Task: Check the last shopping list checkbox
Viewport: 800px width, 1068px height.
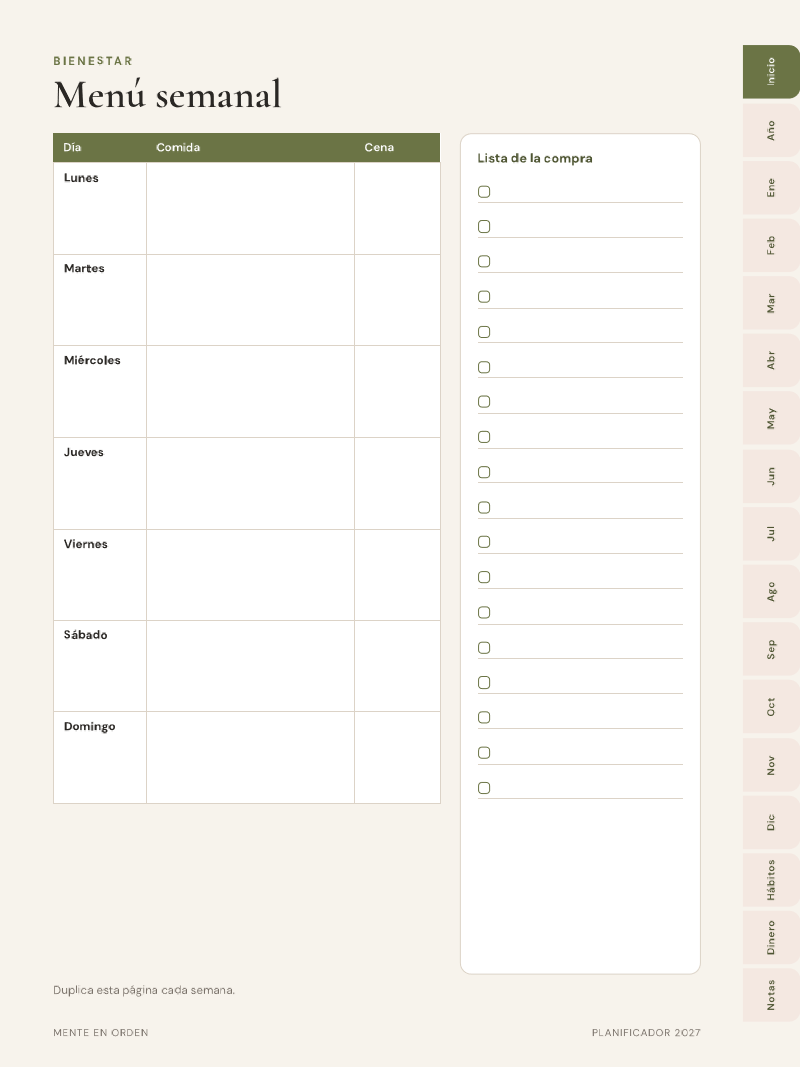Action: pos(484,788)
